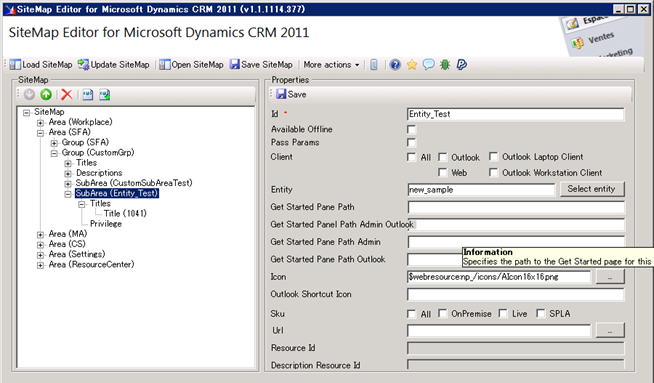
Task: Click the speech bubble feedback icon
Action: 428,65
